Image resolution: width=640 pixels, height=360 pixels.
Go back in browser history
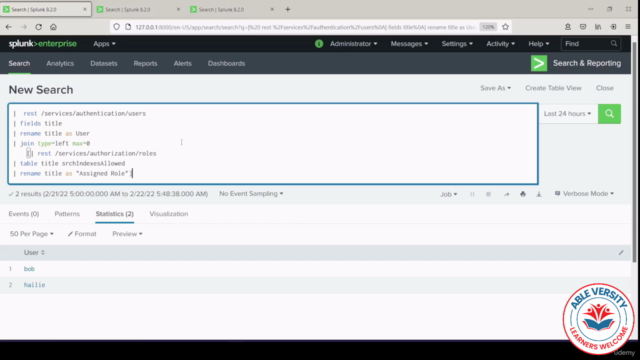(x=9, y=27)
